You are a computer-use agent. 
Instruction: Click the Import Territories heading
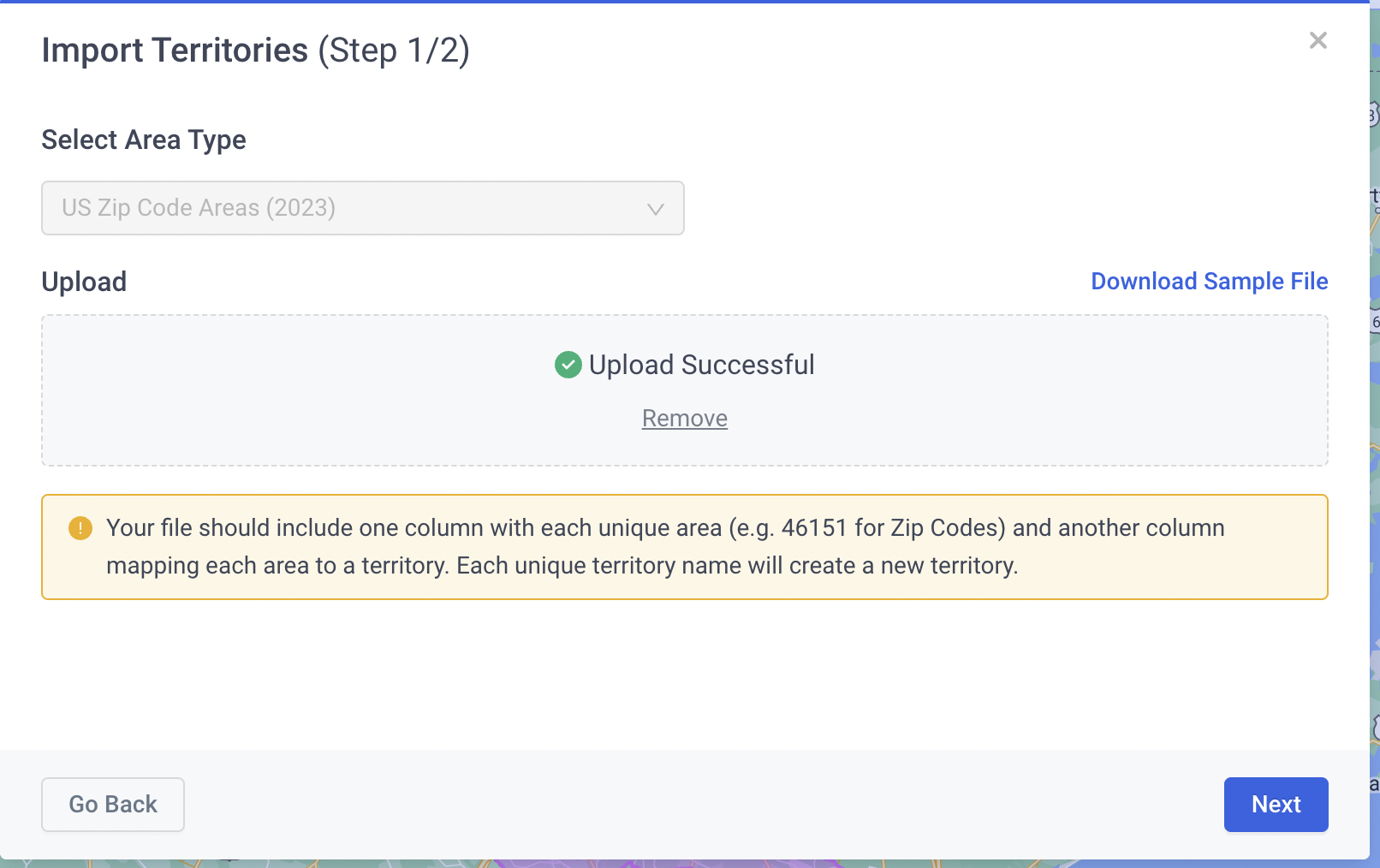point(175,51)
